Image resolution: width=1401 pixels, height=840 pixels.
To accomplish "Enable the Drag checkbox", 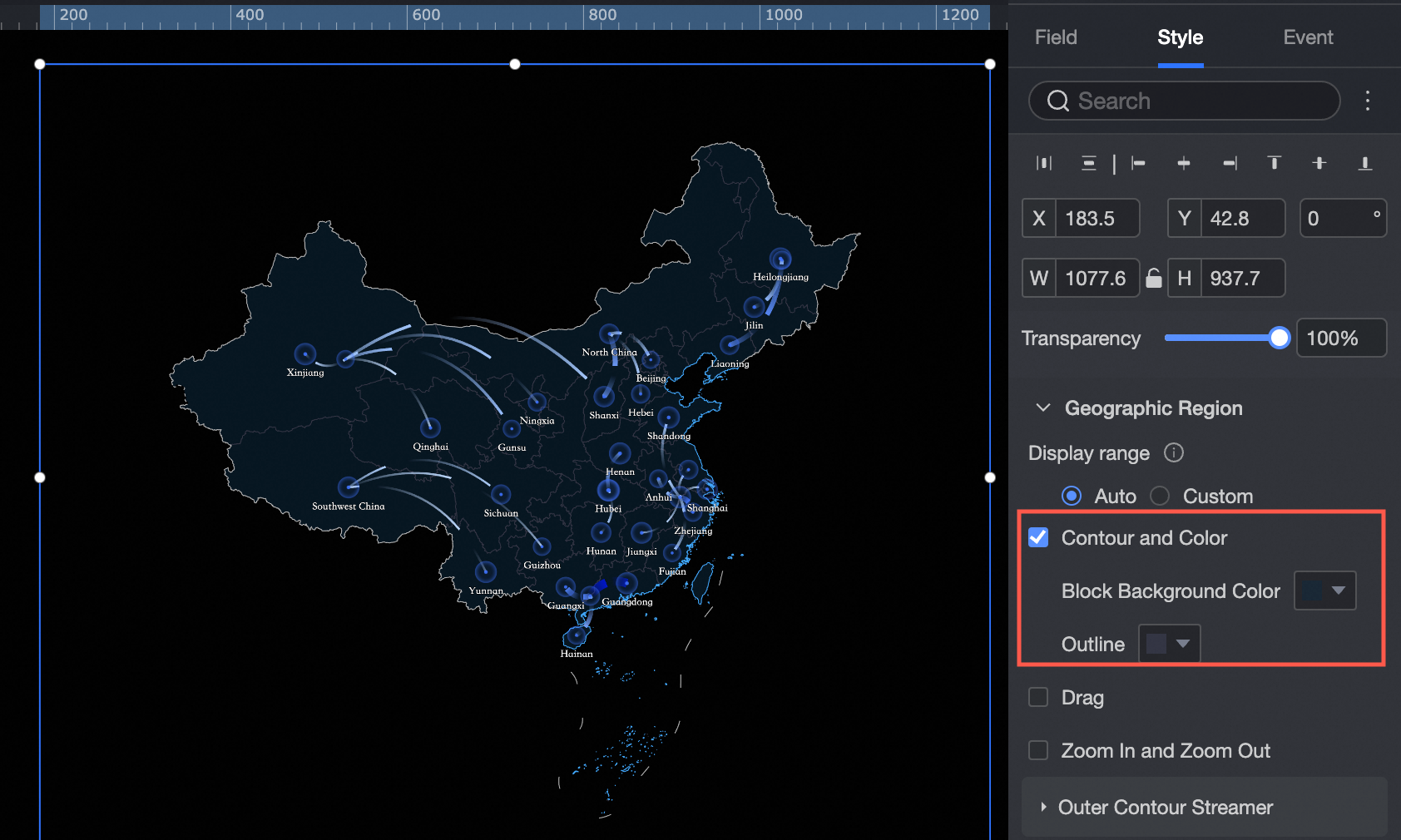I will [x=1038, y=697].
